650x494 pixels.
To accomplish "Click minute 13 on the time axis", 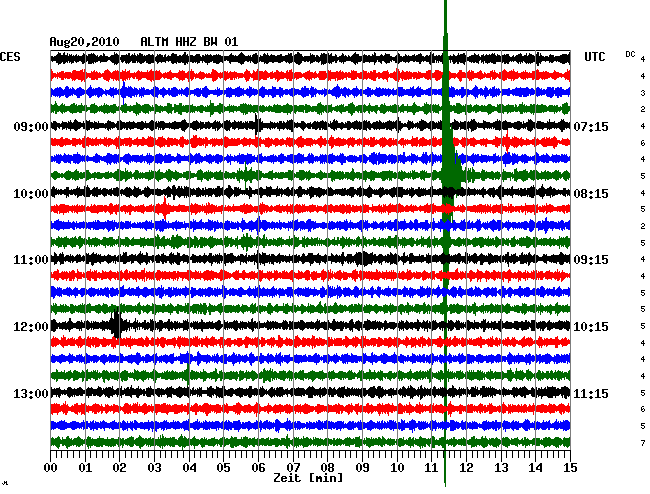I will pyautogui.click(x=501, y=468).
